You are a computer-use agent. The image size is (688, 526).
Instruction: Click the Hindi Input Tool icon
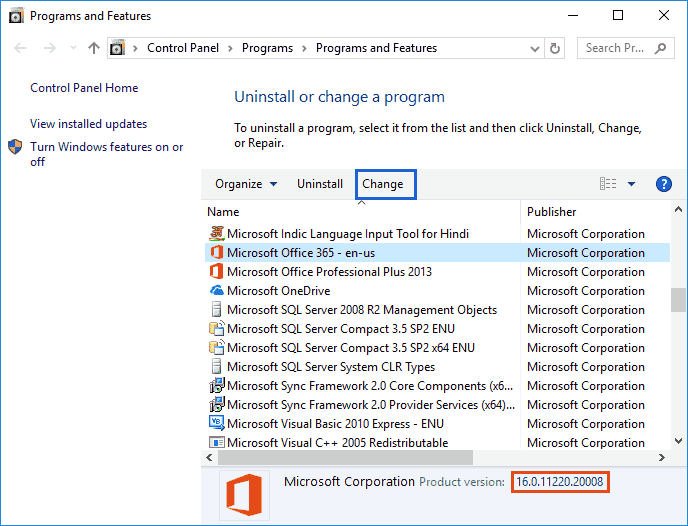pos(216,233)
